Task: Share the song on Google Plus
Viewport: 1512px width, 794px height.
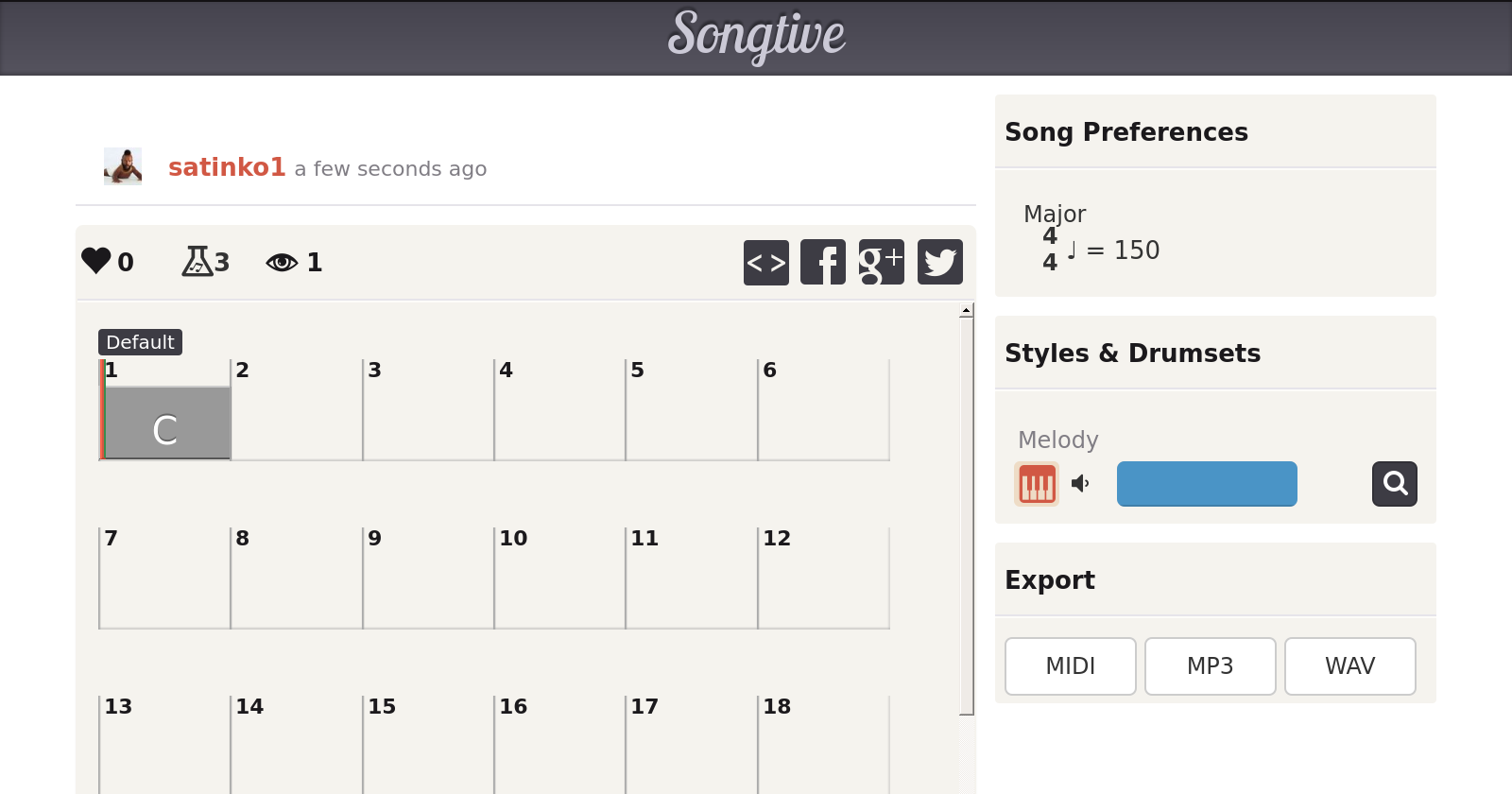Action: pyautogui.click(x=881, y=262)
